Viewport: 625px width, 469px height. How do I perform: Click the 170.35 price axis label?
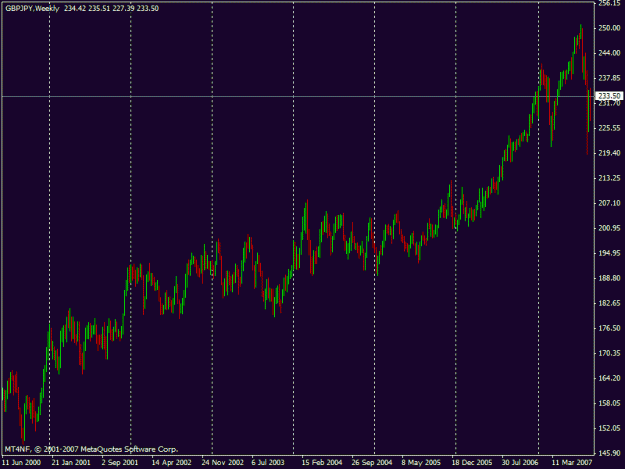coord(609,353)
